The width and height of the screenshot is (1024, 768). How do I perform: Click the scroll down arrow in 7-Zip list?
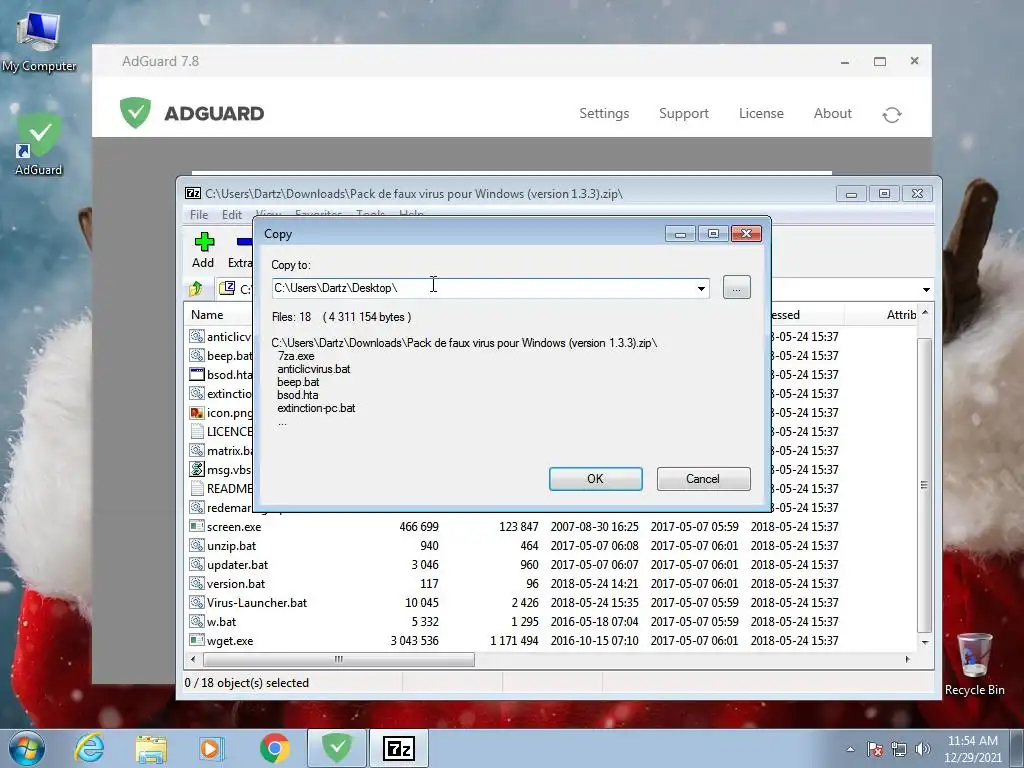[x=925, y=642]
